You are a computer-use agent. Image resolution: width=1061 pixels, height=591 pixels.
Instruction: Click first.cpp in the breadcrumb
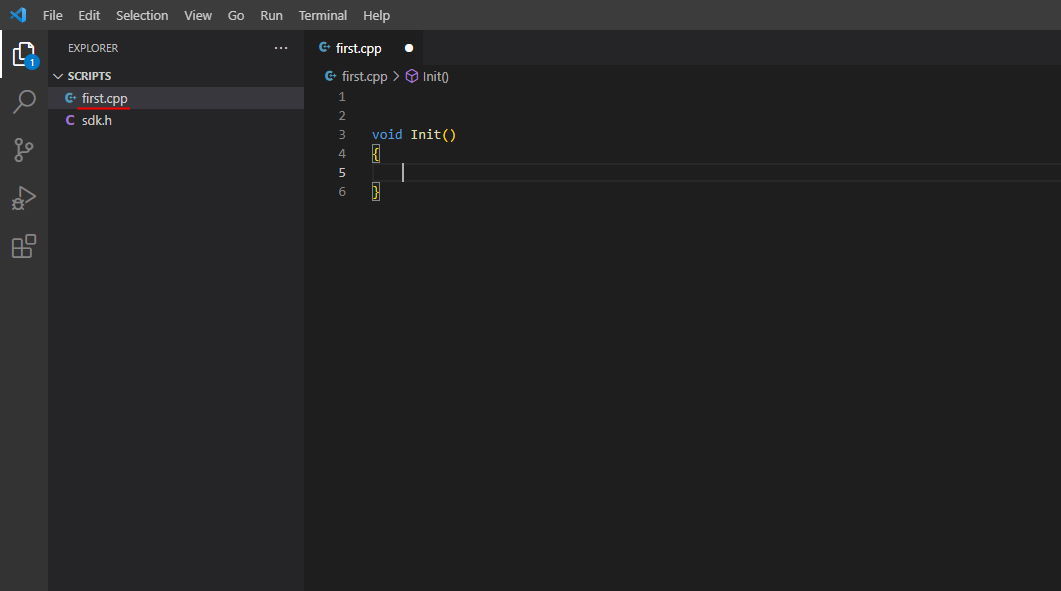pos(364,76)
